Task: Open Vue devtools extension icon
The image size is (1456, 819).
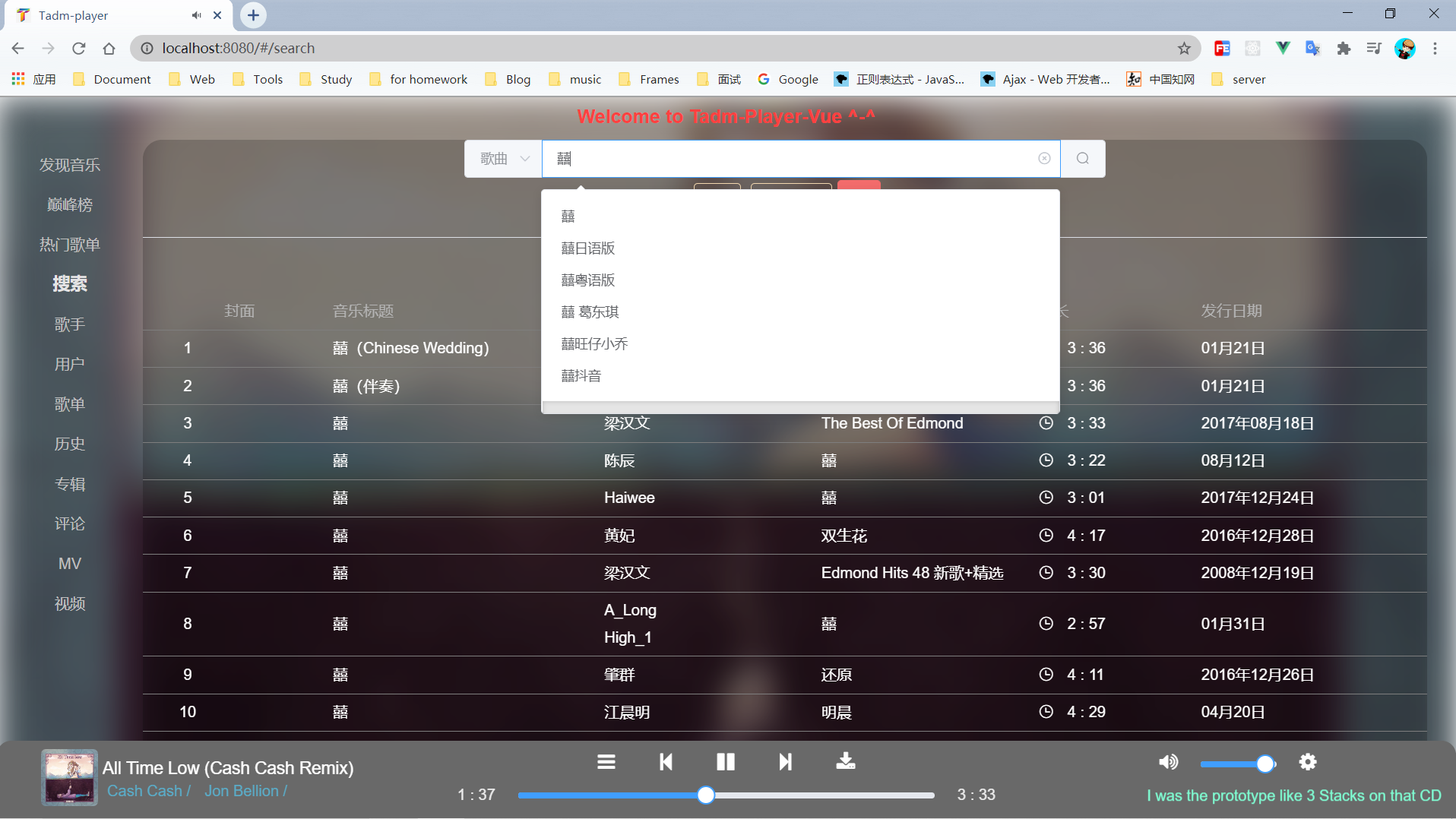Action: tap(1283, 49)
